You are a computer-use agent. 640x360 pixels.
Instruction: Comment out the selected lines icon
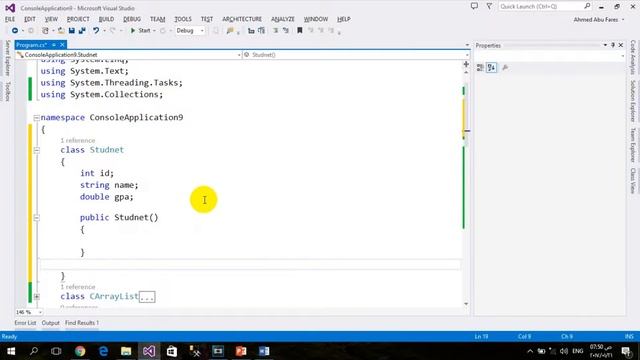276,31
